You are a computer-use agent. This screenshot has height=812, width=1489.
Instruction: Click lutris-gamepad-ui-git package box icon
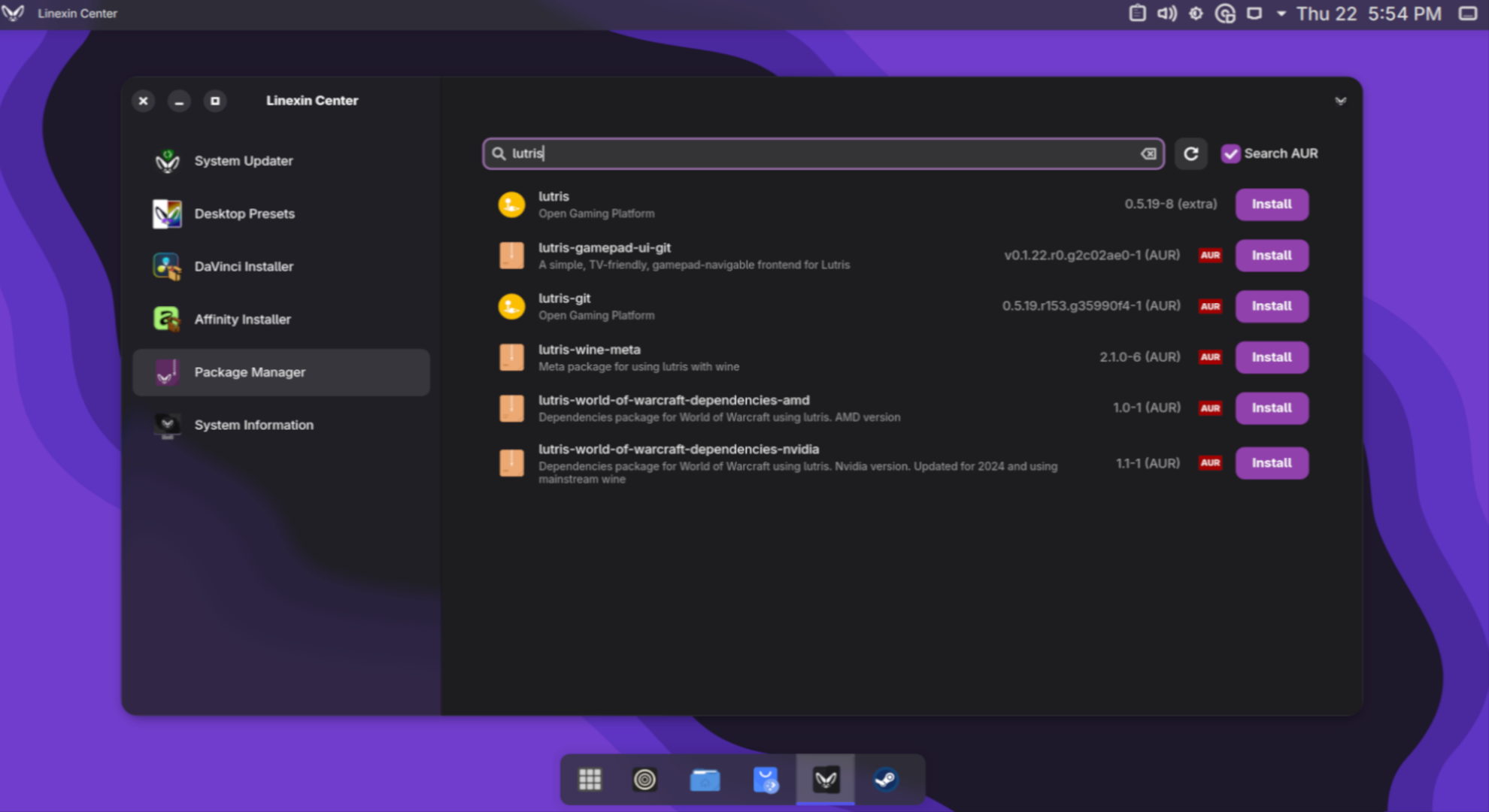511,256
